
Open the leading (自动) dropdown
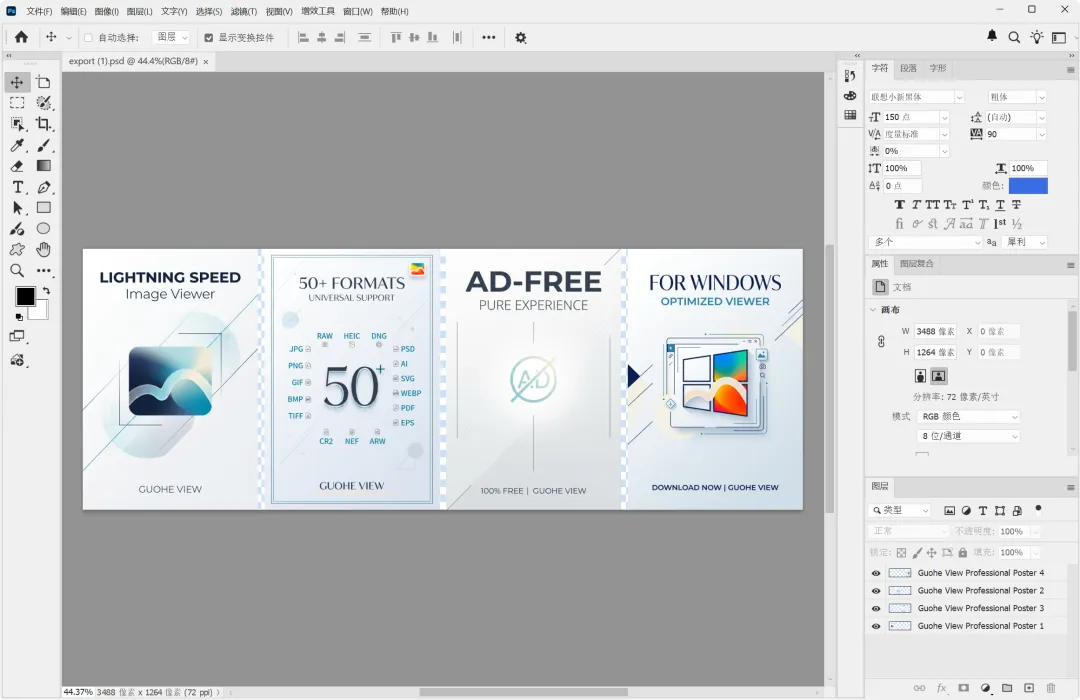coord(1041,118)
